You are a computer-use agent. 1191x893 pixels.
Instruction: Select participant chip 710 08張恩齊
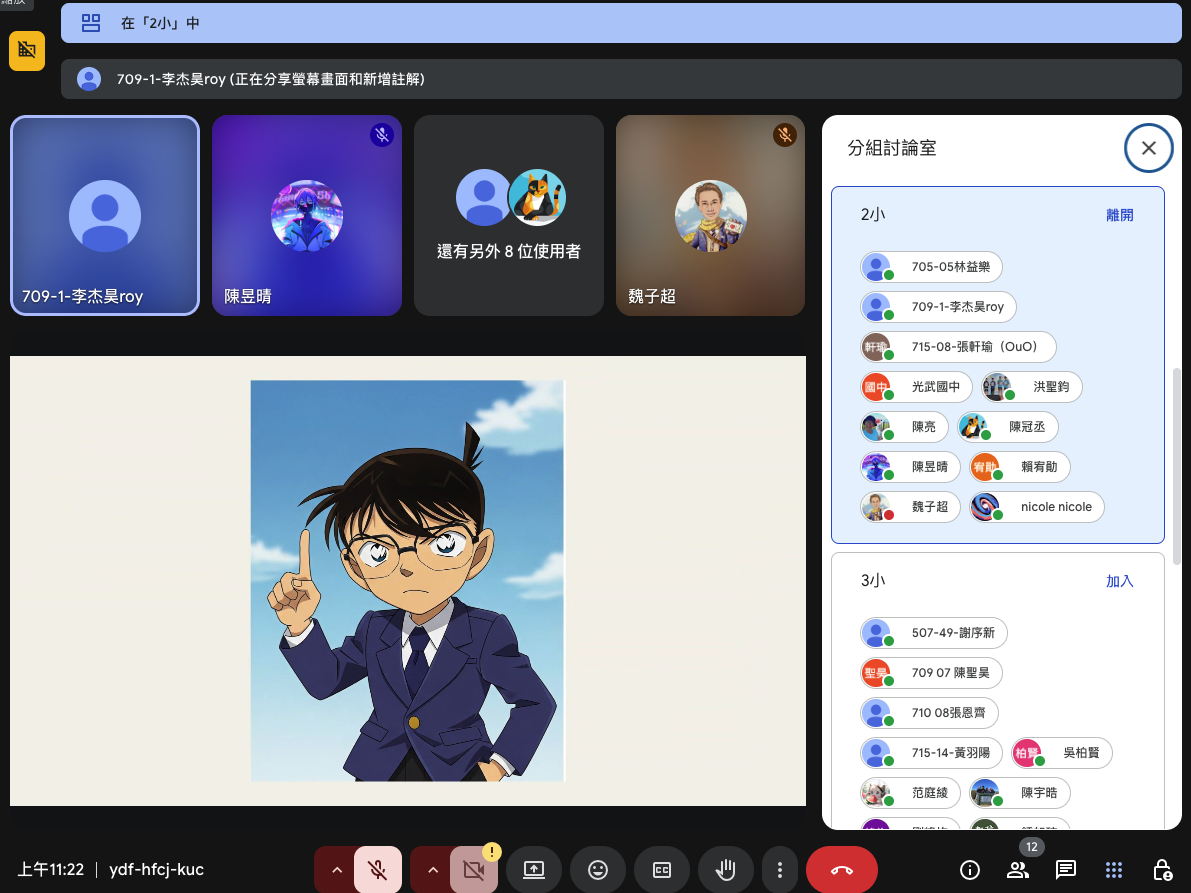[x=929, y=713]
